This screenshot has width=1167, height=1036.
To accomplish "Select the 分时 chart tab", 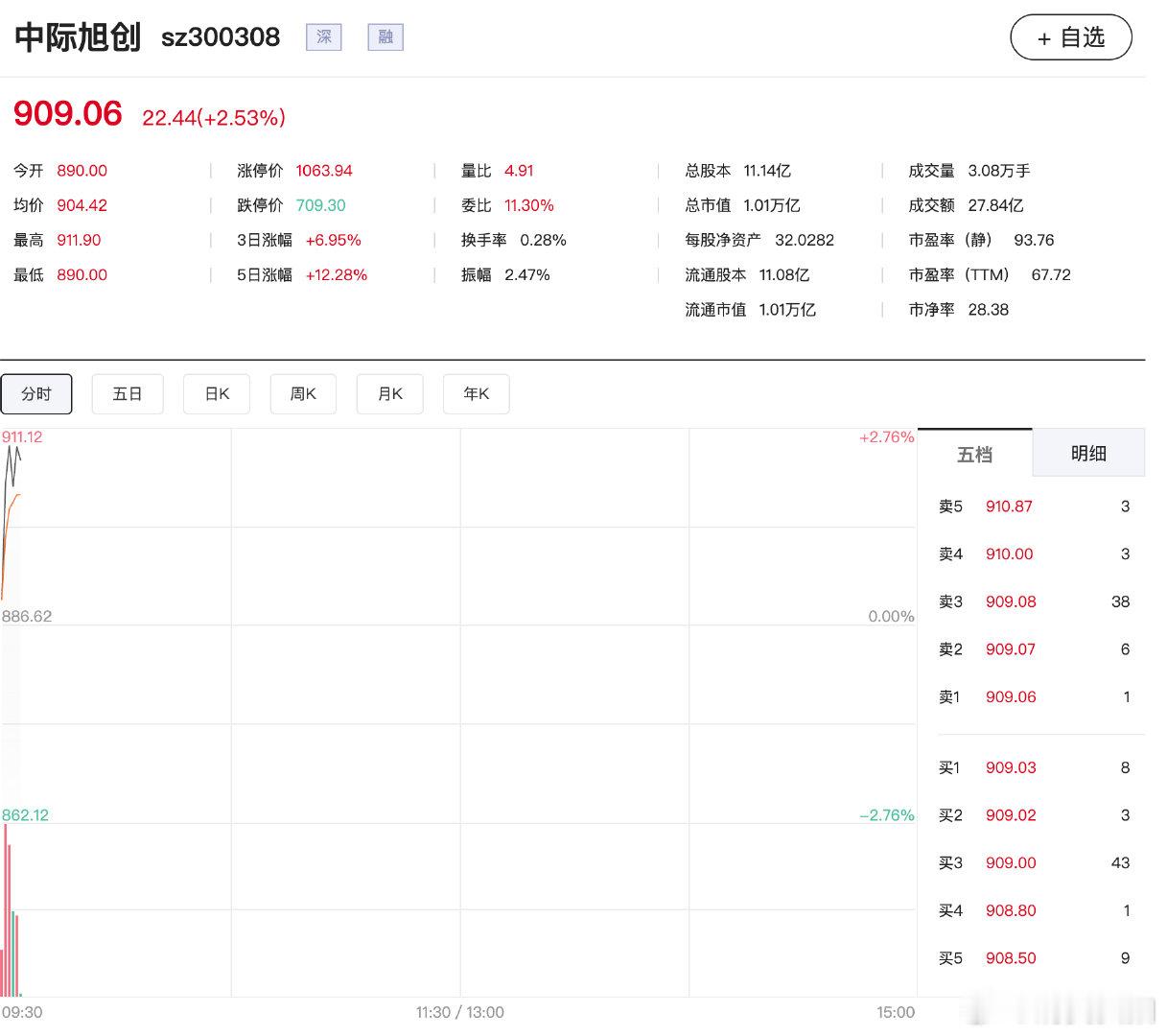I will 36,393.
